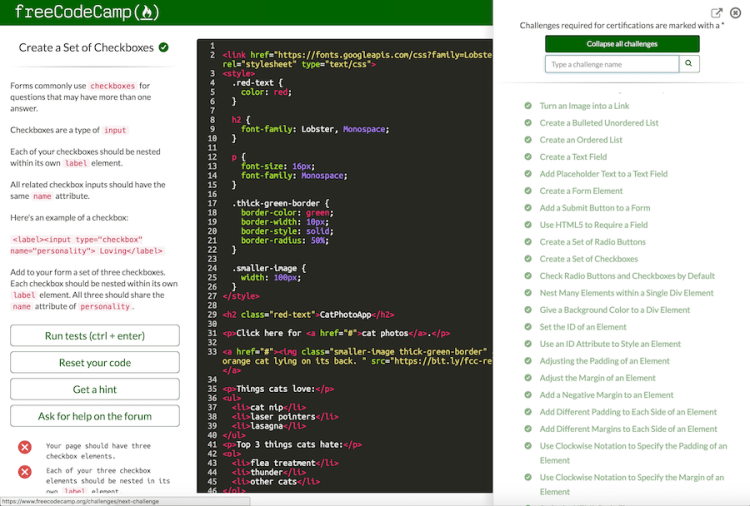Click the freeCodeCamp flame logo
750x506 pixels.
click(x=148, y=13)
